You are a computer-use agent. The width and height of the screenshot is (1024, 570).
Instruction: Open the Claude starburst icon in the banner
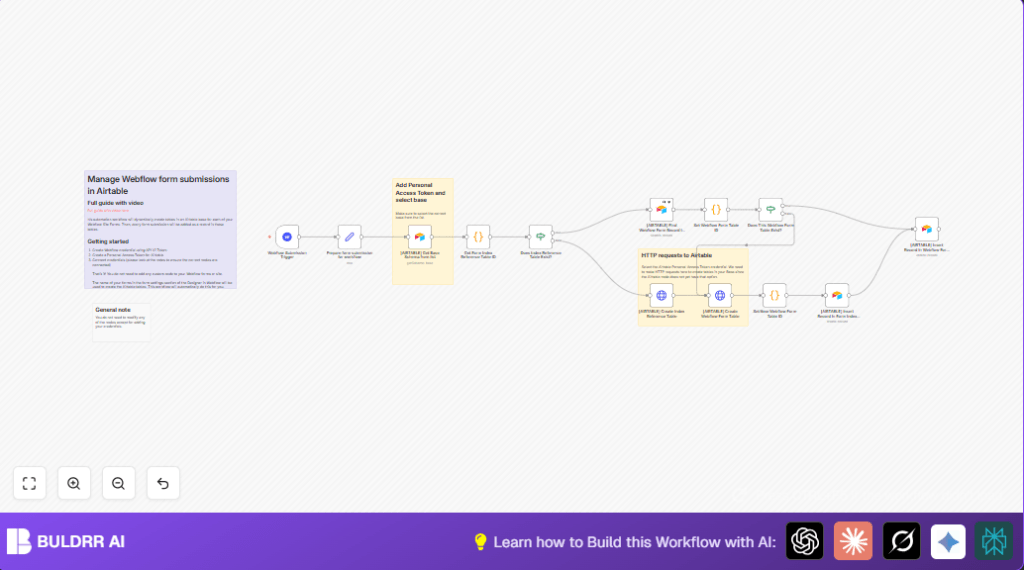[853, 541]
